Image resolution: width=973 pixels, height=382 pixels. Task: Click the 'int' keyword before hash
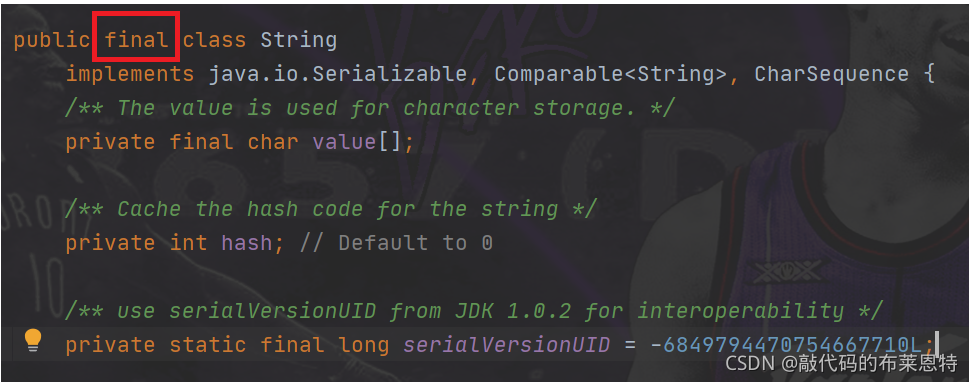click(x=189, y=243)
